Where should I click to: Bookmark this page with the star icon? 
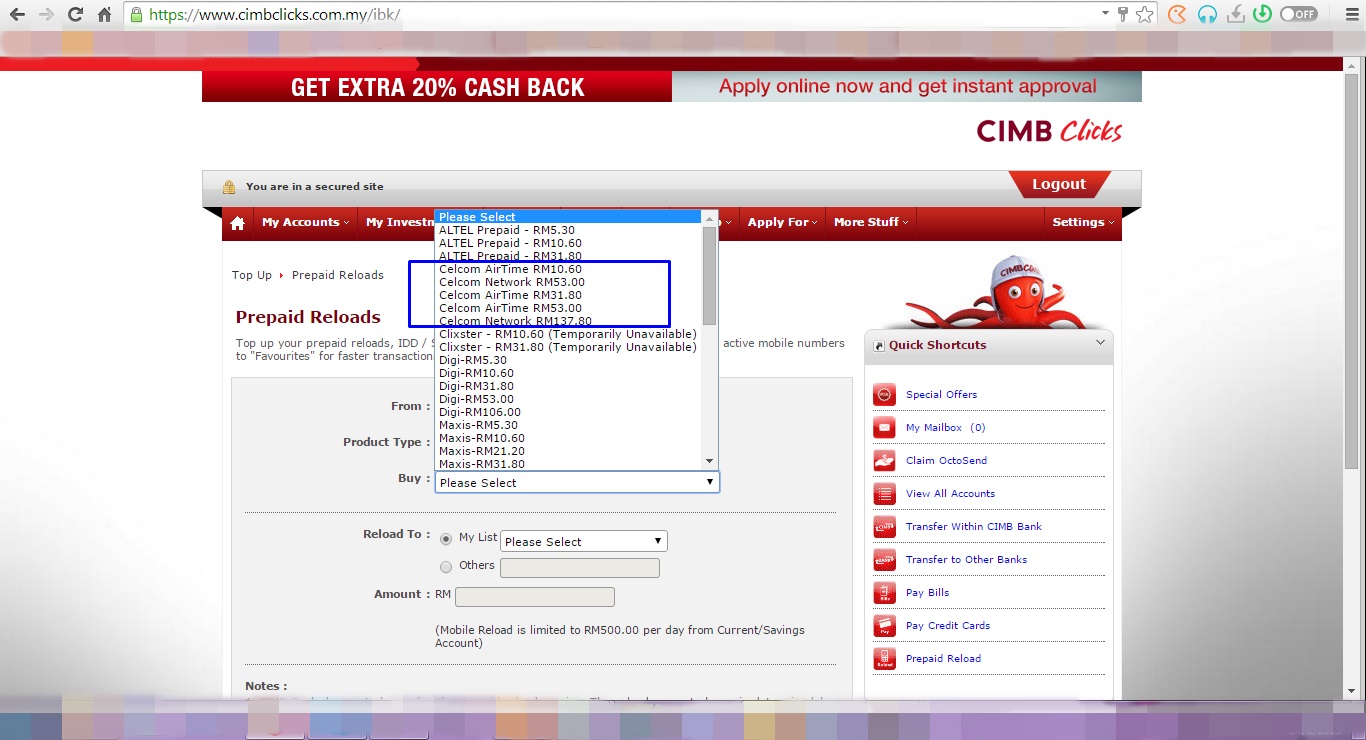1145,14
